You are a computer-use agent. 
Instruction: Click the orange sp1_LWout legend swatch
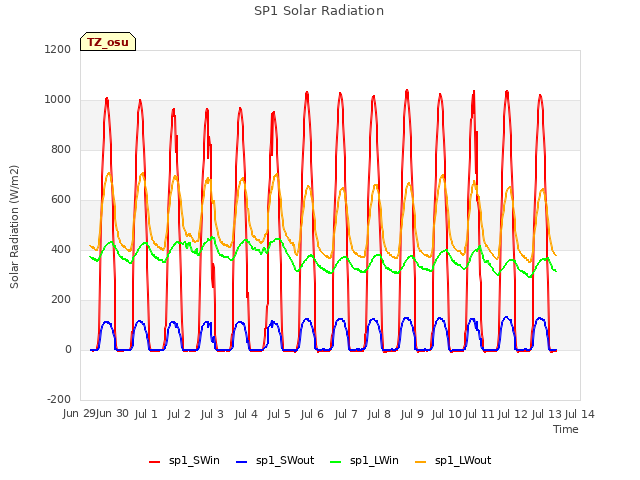click(420, 462)
